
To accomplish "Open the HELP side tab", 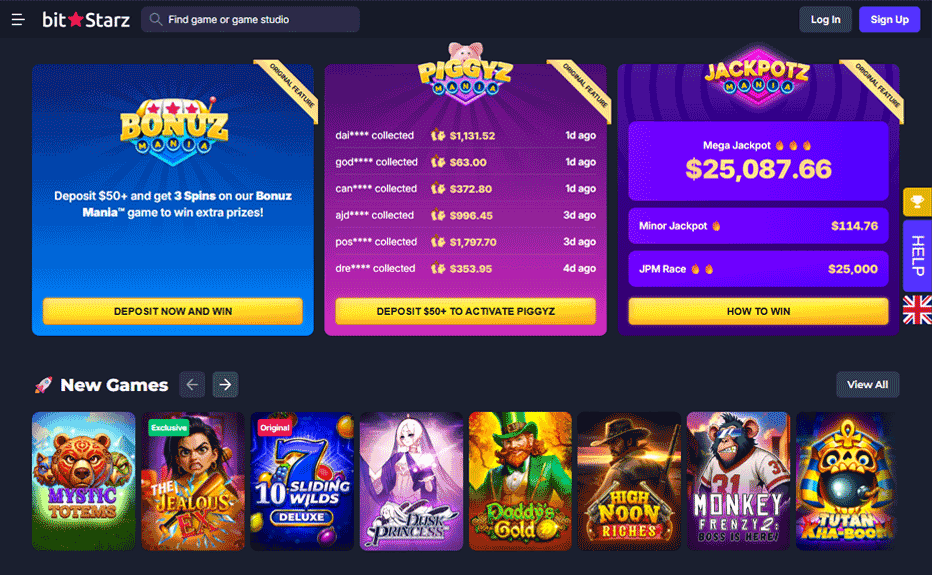I will point(917,256).
